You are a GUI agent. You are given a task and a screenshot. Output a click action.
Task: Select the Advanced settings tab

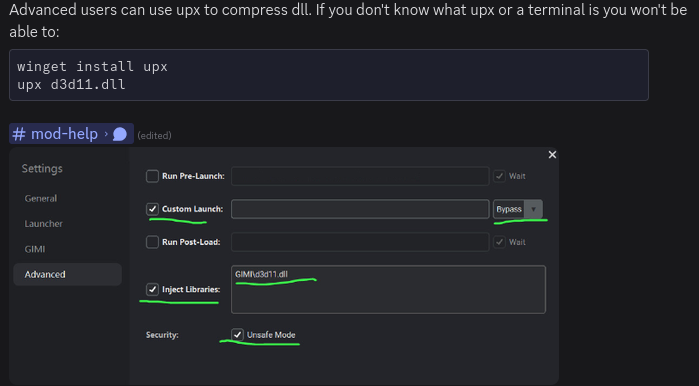coord(67,274)
